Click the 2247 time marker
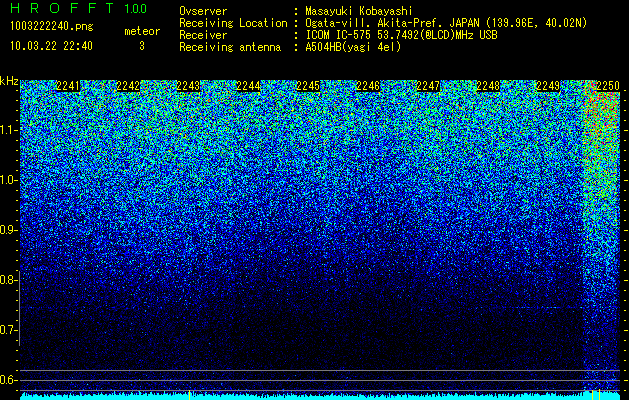The height and width of the screenshot is (400, 629). click(428, 86)
